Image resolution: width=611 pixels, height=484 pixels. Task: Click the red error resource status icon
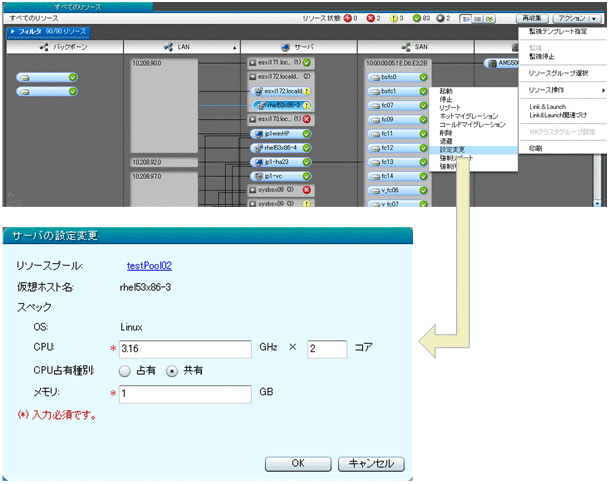(x=373, y=18)
